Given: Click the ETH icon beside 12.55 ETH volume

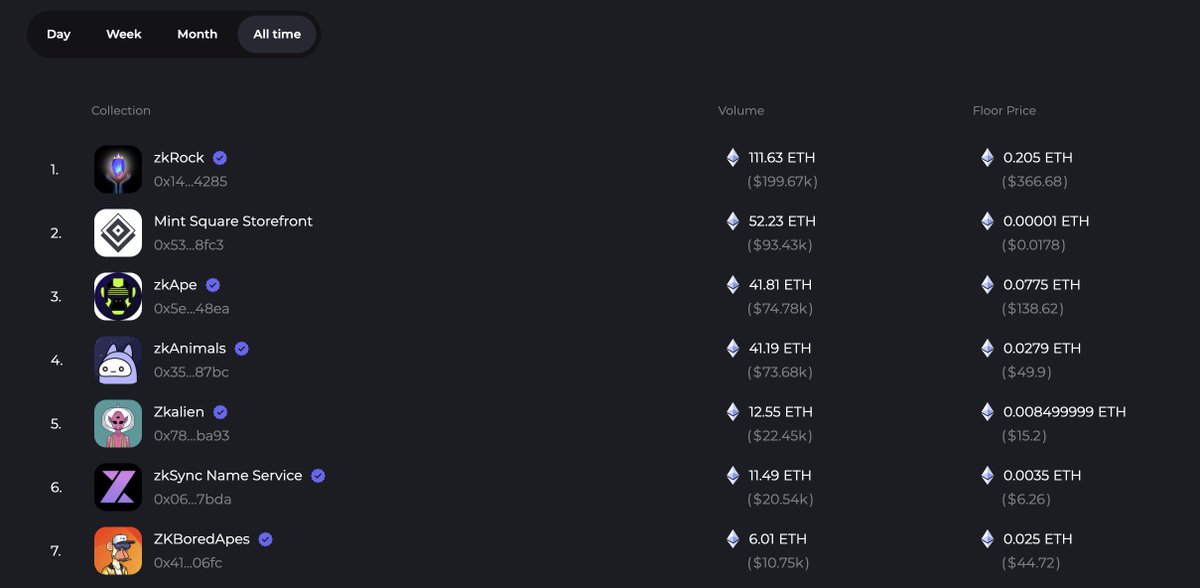Looking at the screenshot, I should pyautogui.click(x=733, y=411).
